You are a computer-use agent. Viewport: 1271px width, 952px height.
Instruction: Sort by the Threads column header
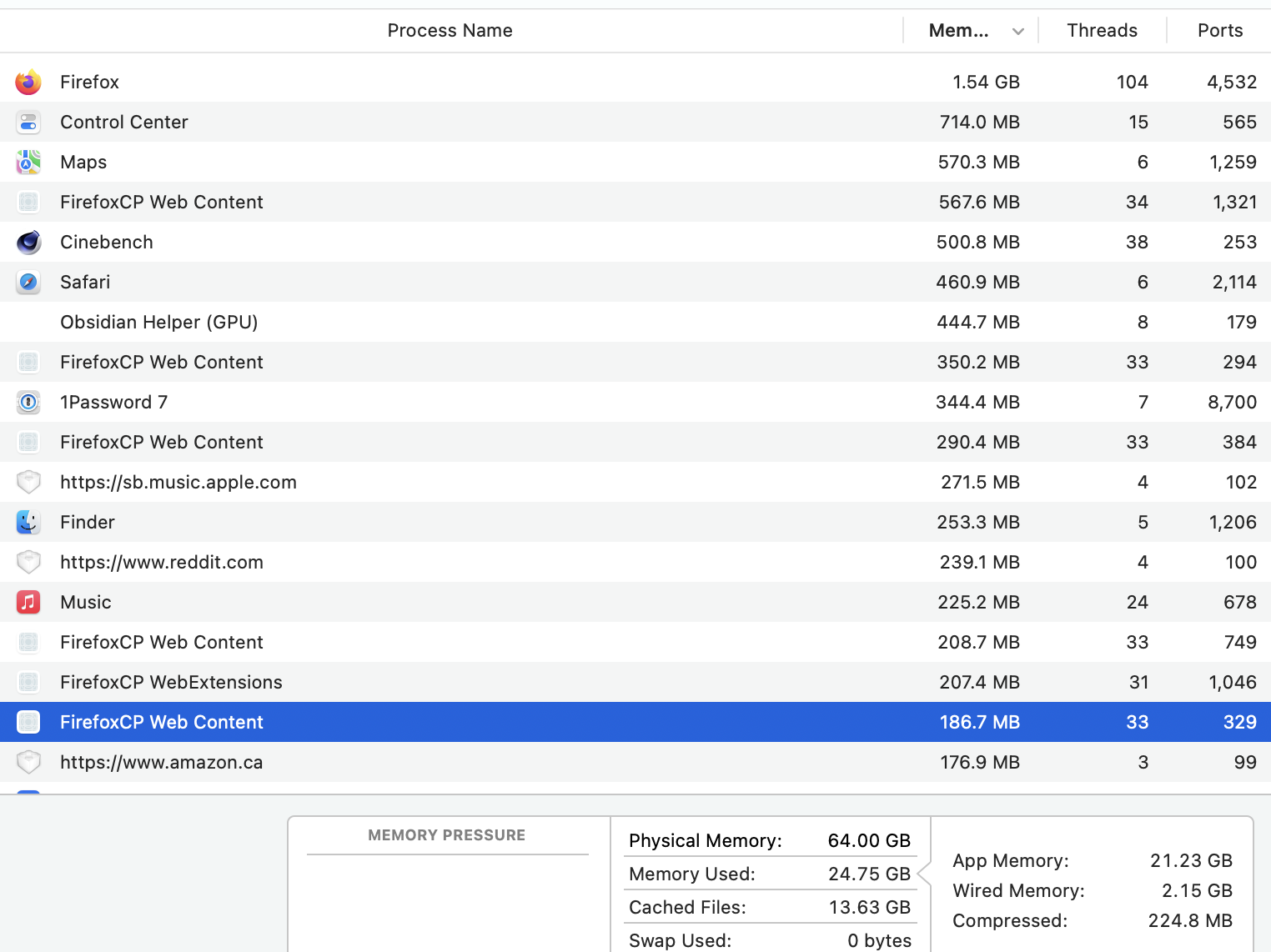coord(1103,31)
